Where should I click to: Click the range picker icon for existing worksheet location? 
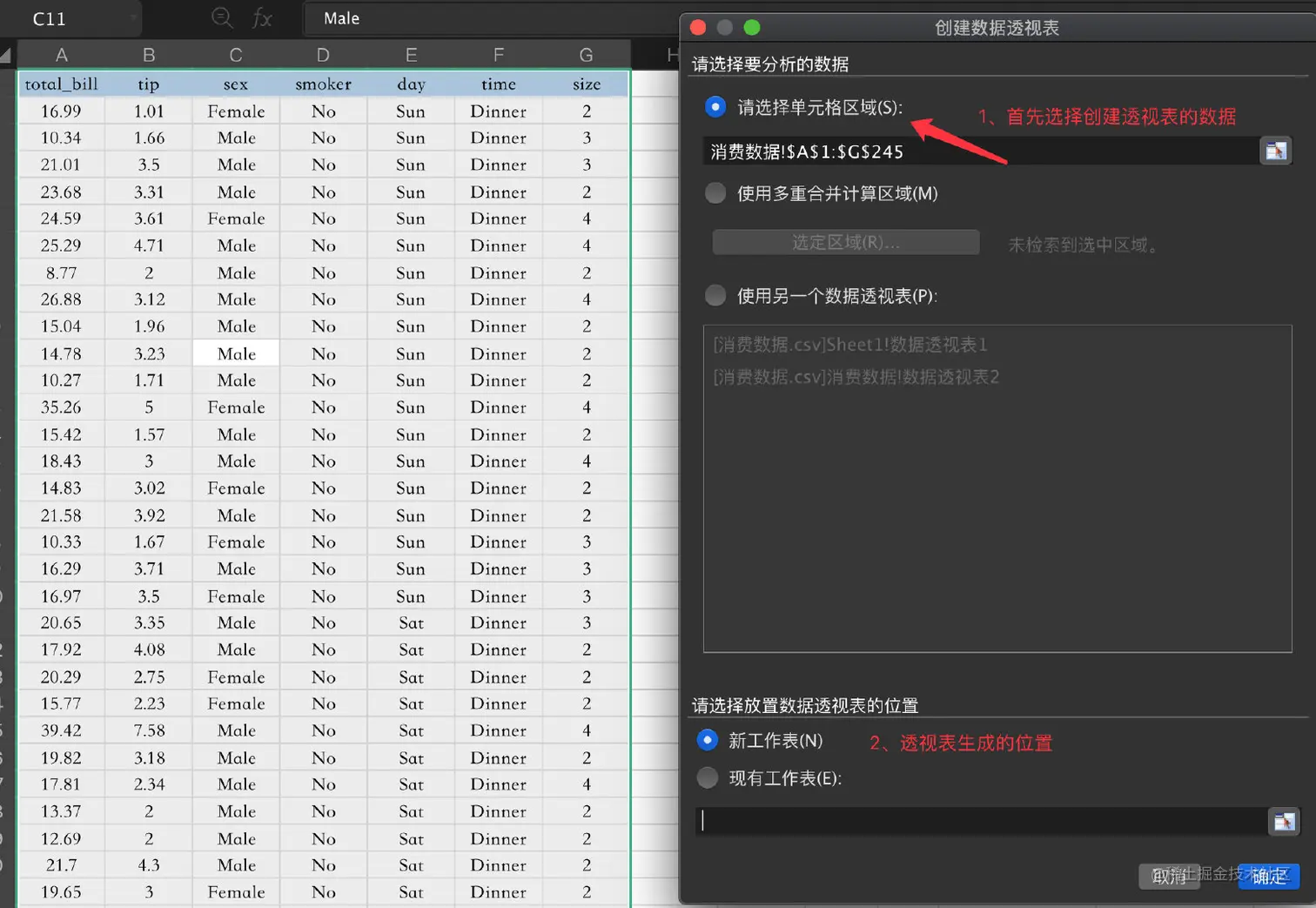pos(1284,821)
